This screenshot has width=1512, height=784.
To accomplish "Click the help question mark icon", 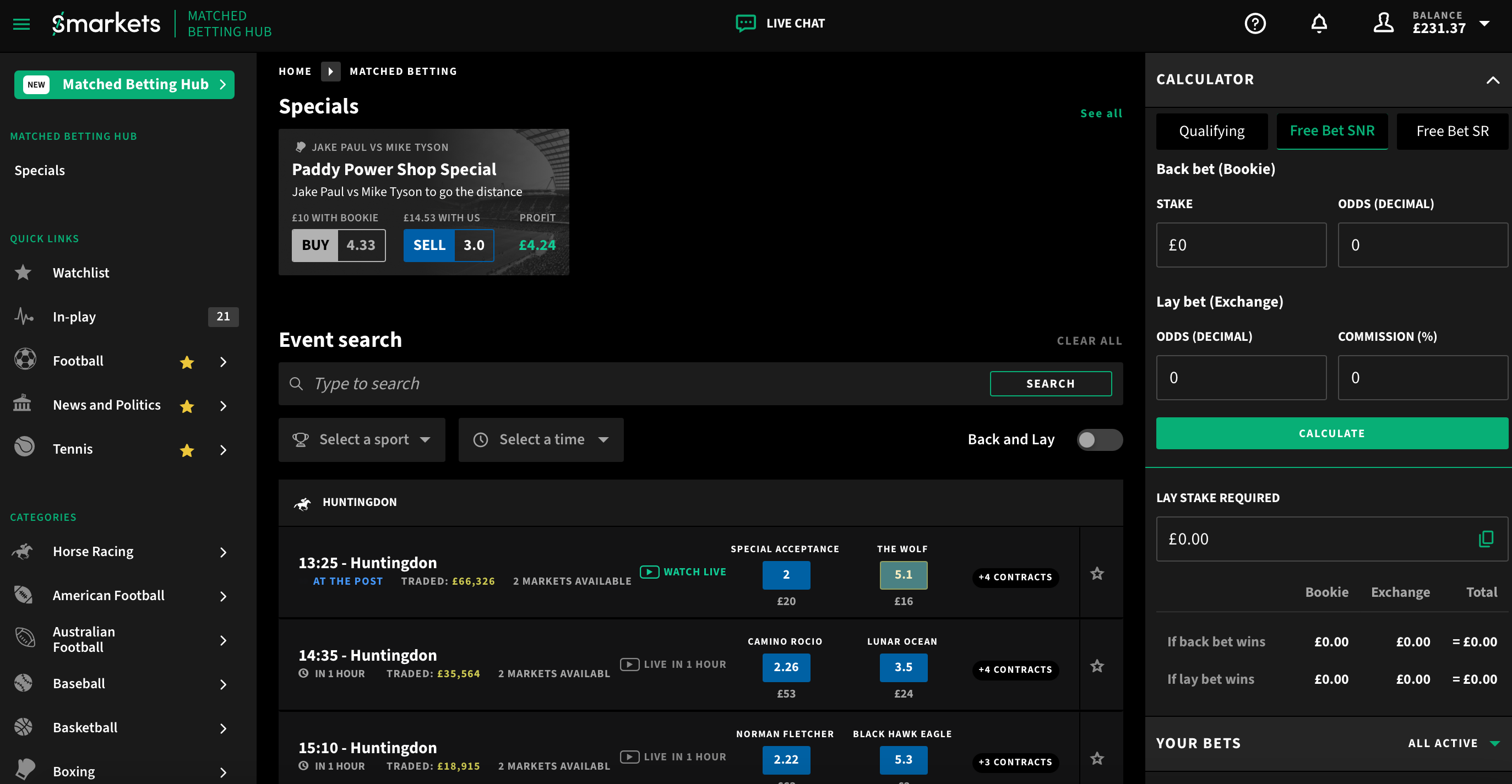I will [x=1255, y=23].
